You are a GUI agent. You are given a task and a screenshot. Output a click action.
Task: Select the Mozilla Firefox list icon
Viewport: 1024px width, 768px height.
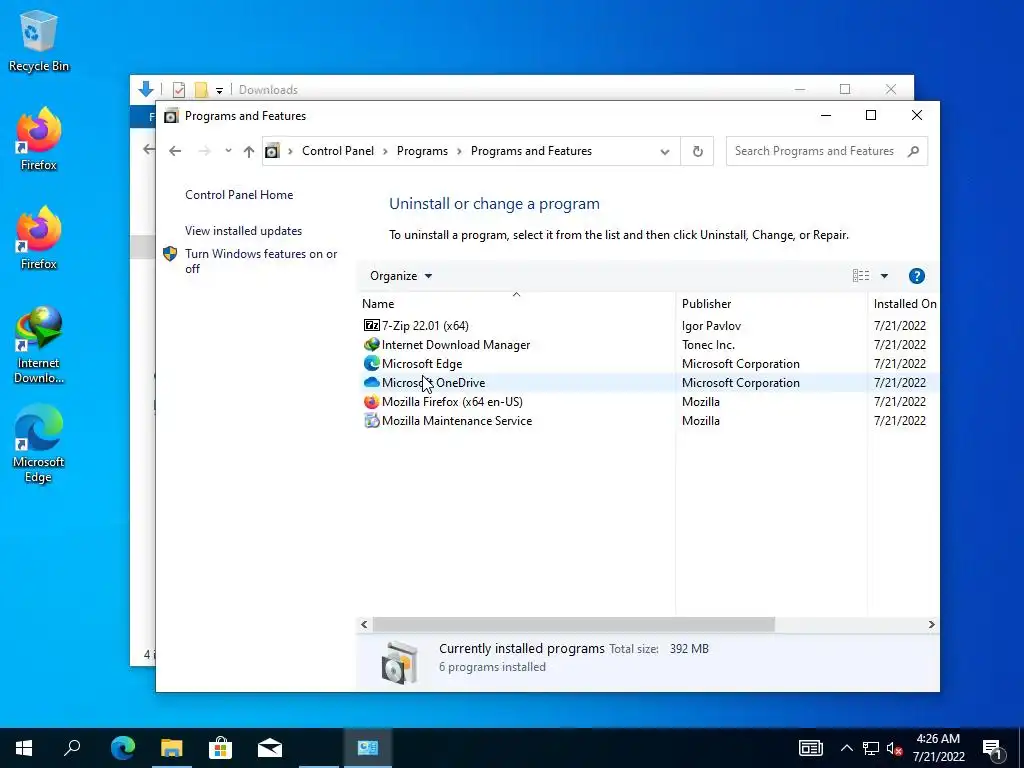[372, 402]
